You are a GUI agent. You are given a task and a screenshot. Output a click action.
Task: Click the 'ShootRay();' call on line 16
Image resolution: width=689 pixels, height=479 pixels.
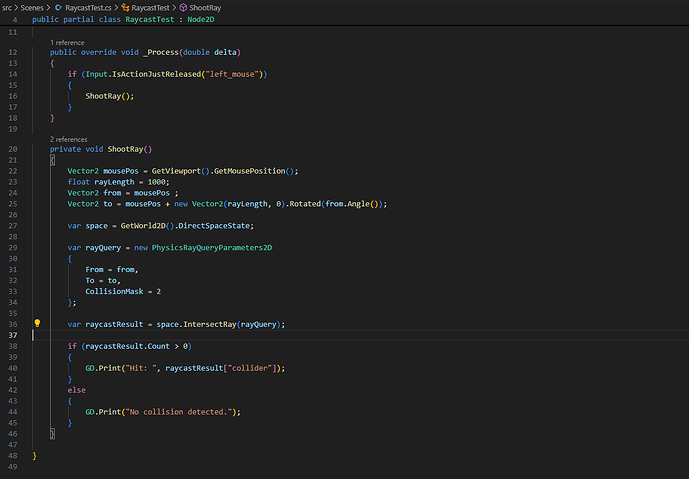[x=109, y=96]
